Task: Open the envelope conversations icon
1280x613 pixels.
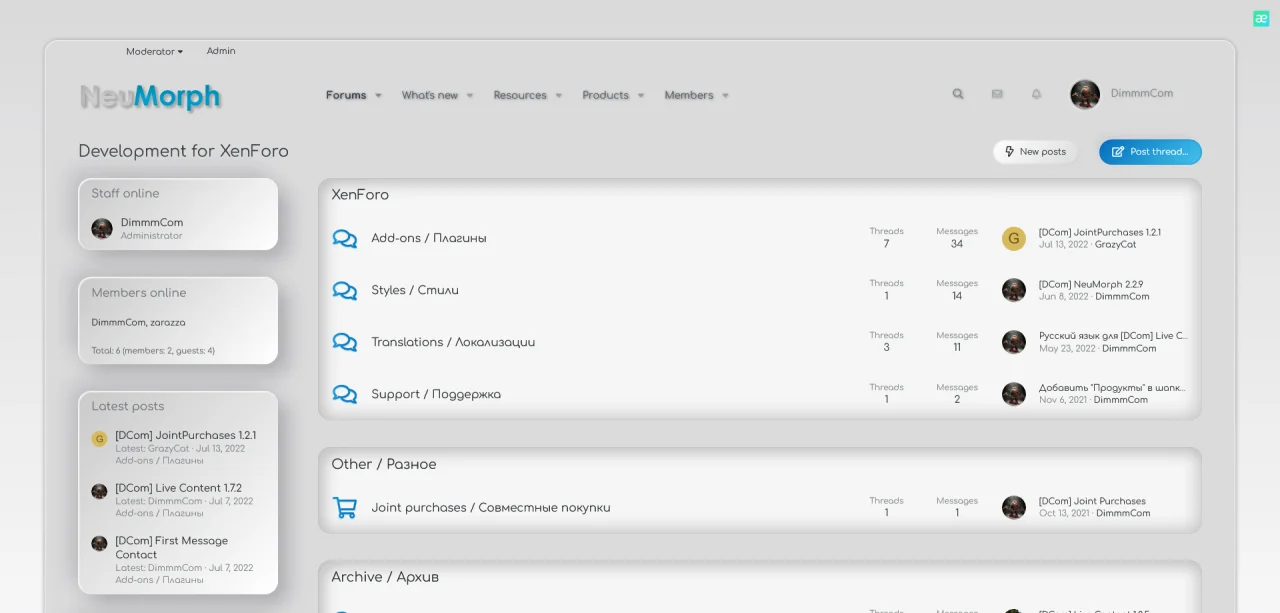Action: tap(997, 93)
